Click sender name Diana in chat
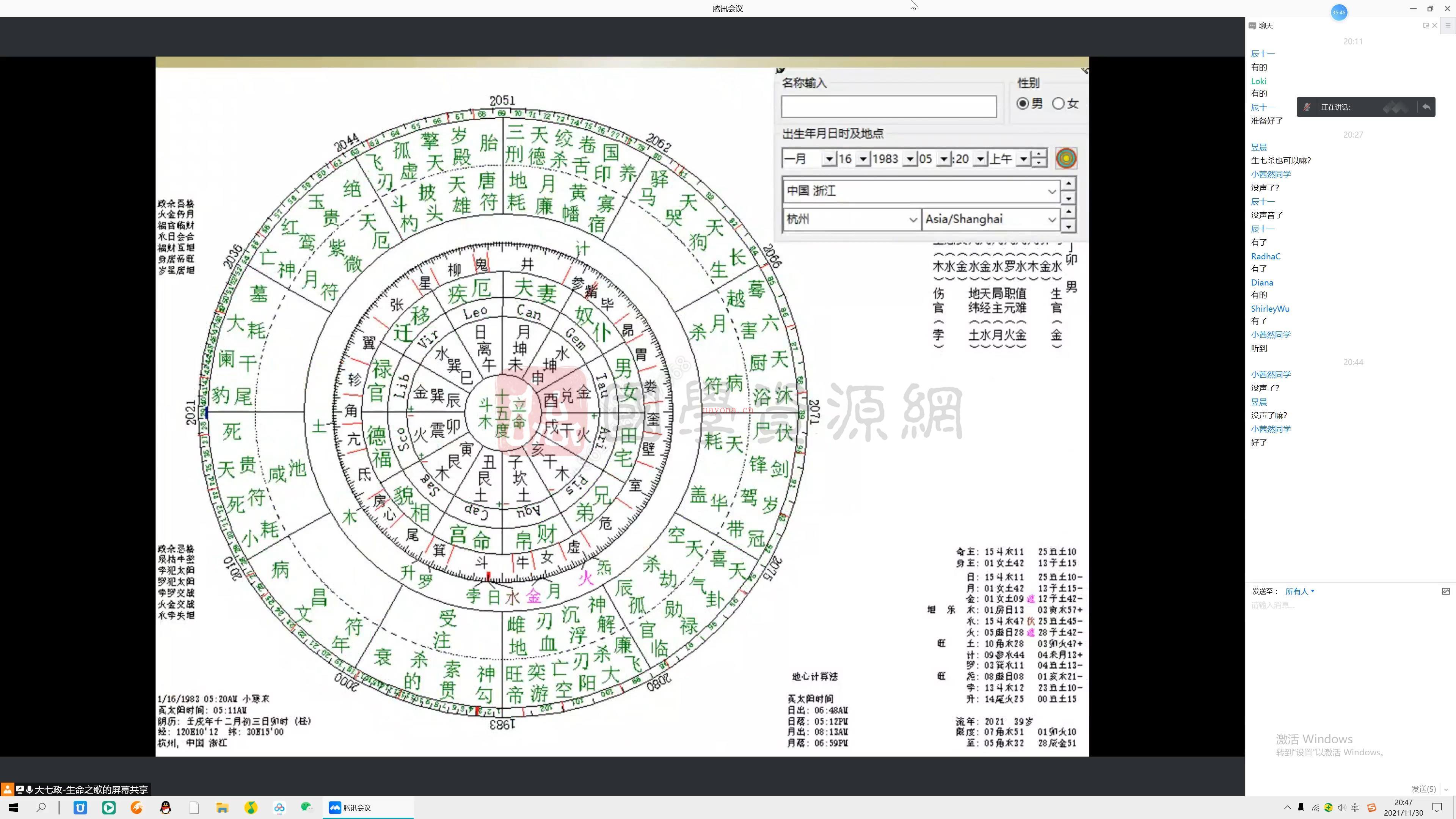Image resolution: width=1456 pixels, height=819 pixels. click(x=1262, y=282)
